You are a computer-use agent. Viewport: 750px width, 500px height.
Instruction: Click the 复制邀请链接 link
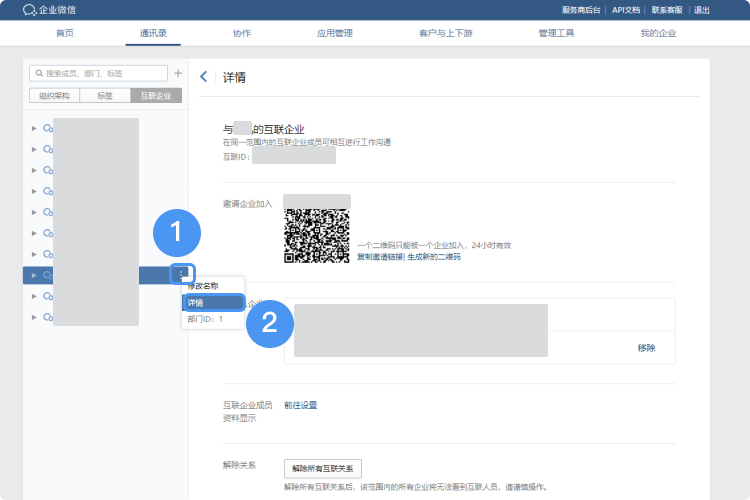pyautogui.click(x=380, y=257)
